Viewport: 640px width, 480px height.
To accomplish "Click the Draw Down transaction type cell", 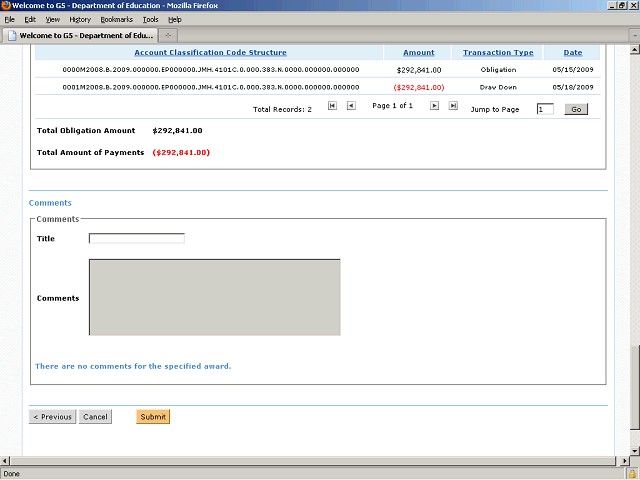I will 498,87.
